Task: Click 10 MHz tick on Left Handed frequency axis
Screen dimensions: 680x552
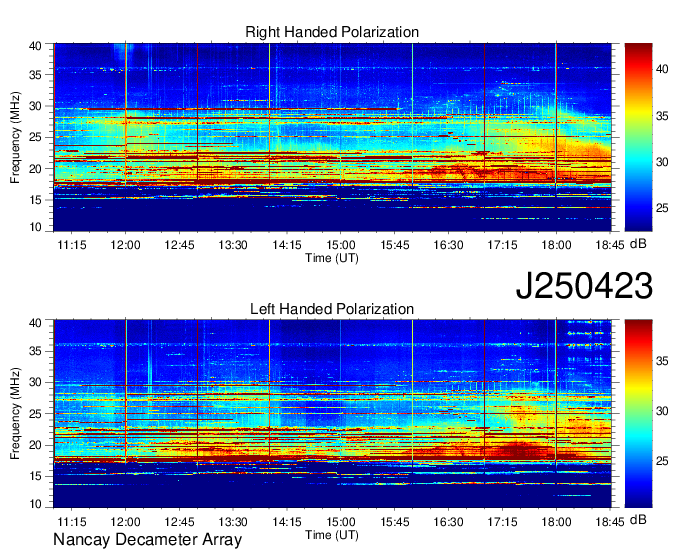Action: (x=35, y=504)
